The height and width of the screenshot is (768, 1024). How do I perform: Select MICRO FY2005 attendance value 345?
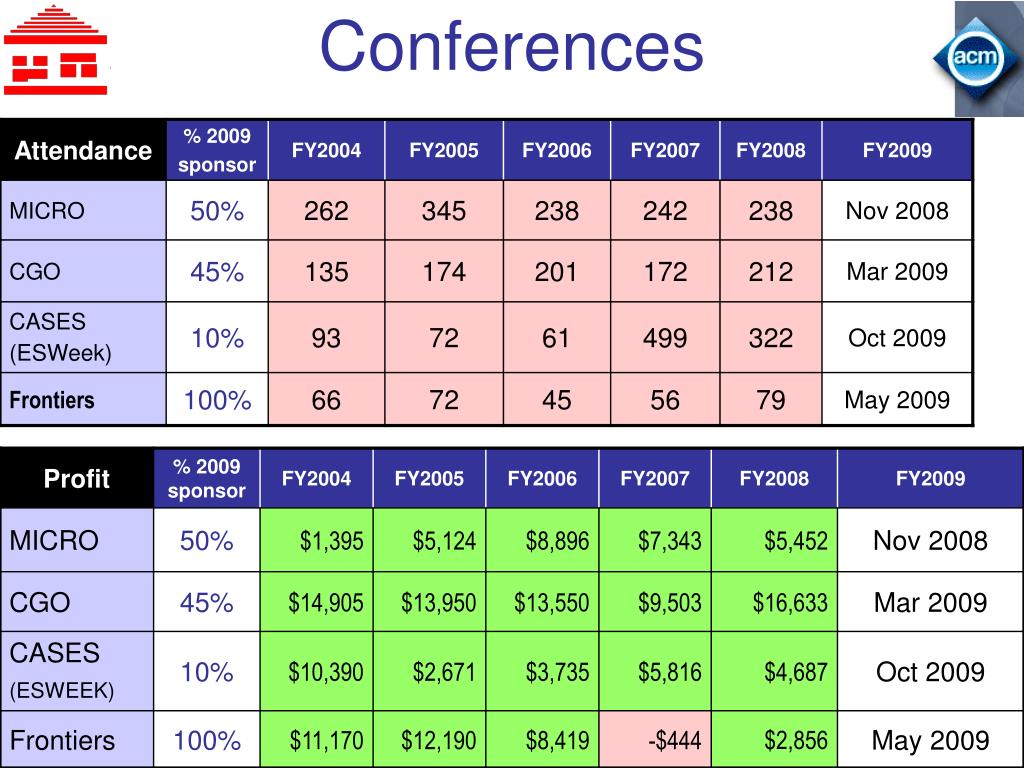point(444,210)
